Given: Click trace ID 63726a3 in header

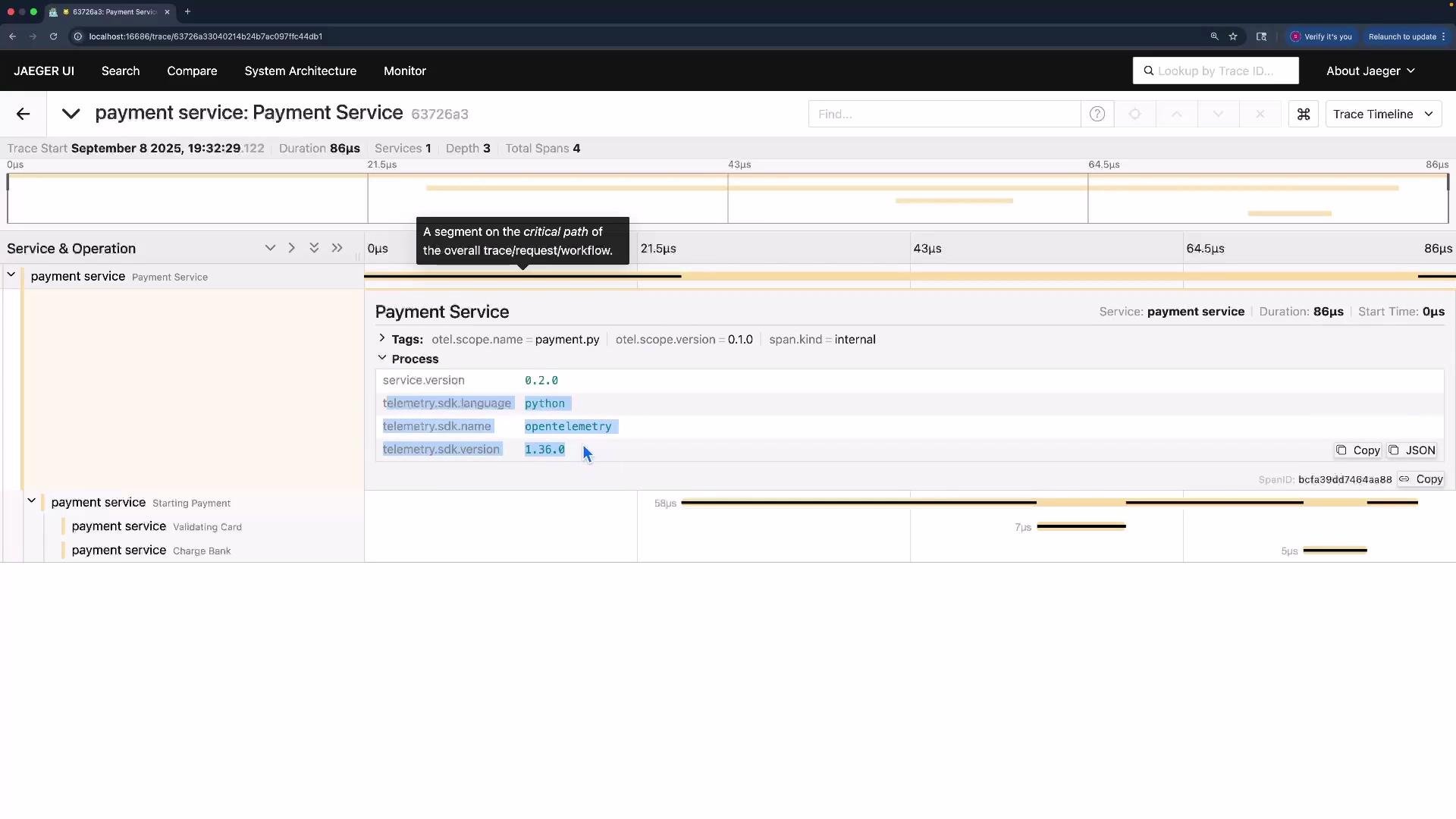Looking at the screenshot, I should click(440, 115).
